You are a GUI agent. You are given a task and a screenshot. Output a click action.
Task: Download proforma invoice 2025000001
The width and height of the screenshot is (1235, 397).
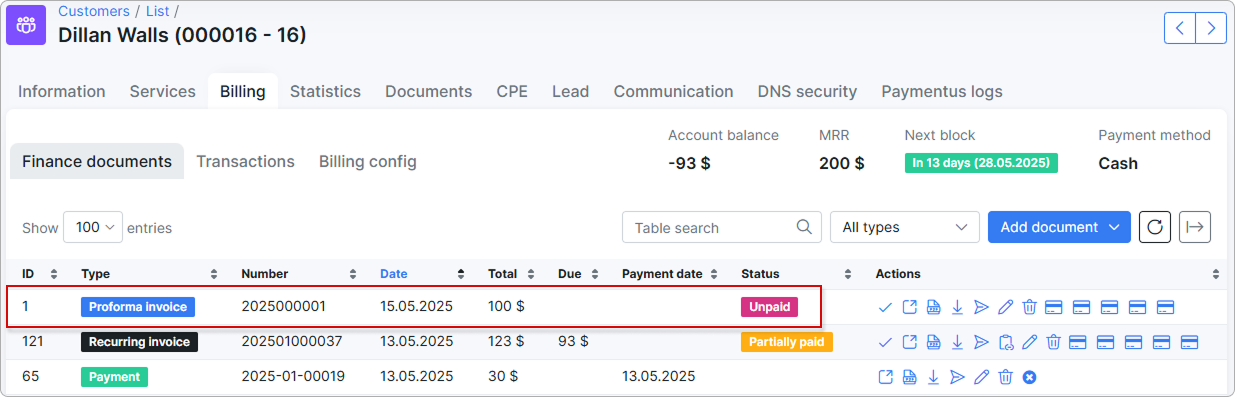[x=957, y=307]
